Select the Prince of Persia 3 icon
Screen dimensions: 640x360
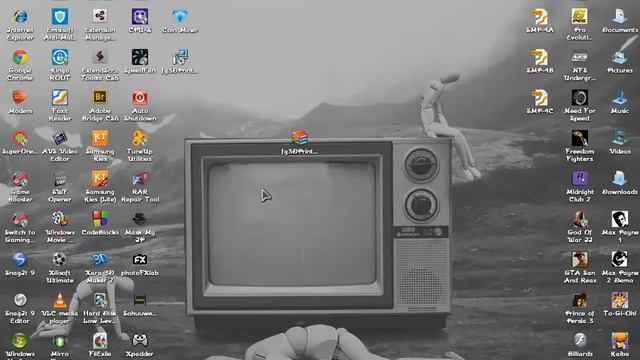[x=580, y=300]
